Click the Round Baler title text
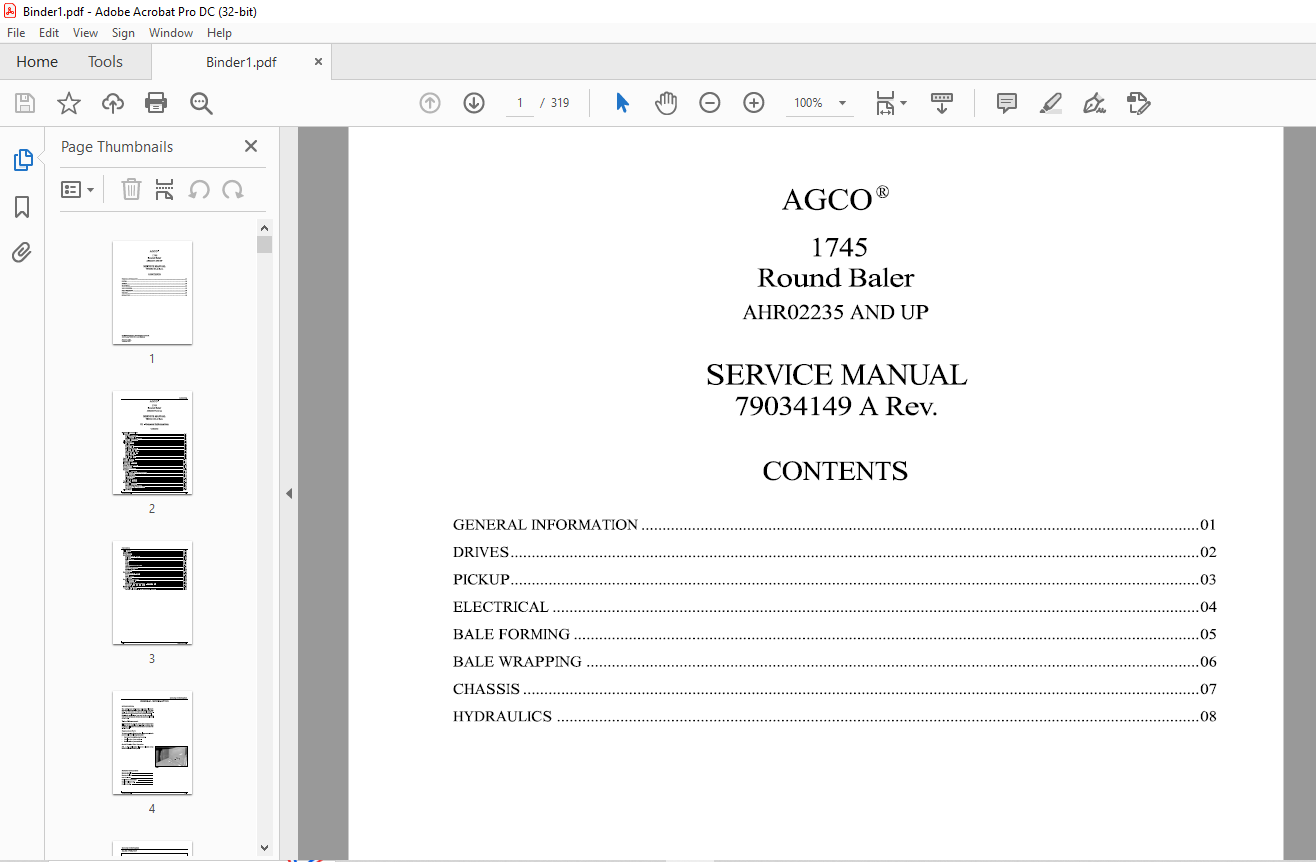The width and height of the screenshot is (1316, 862). (x=836, y=277)
